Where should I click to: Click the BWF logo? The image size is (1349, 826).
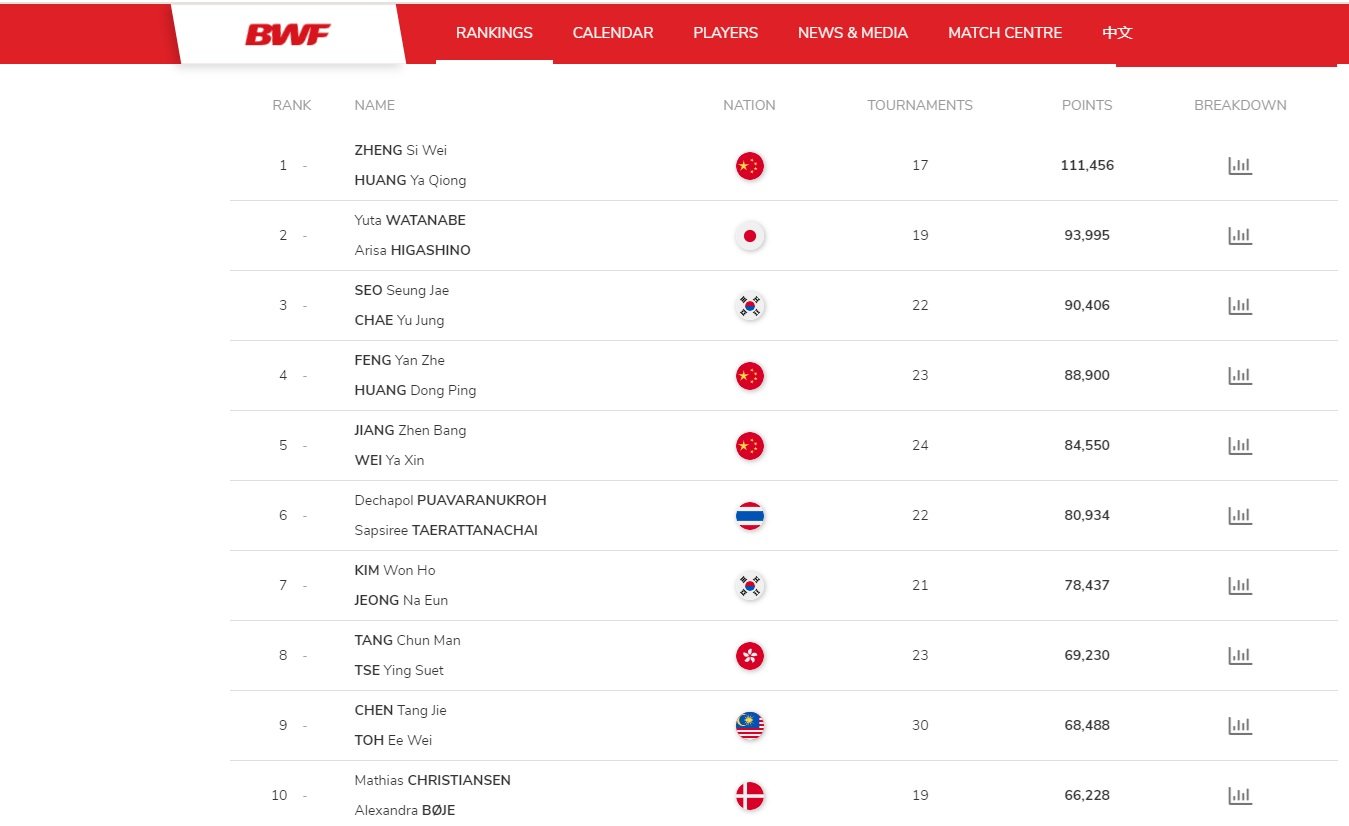pos(288,35)
